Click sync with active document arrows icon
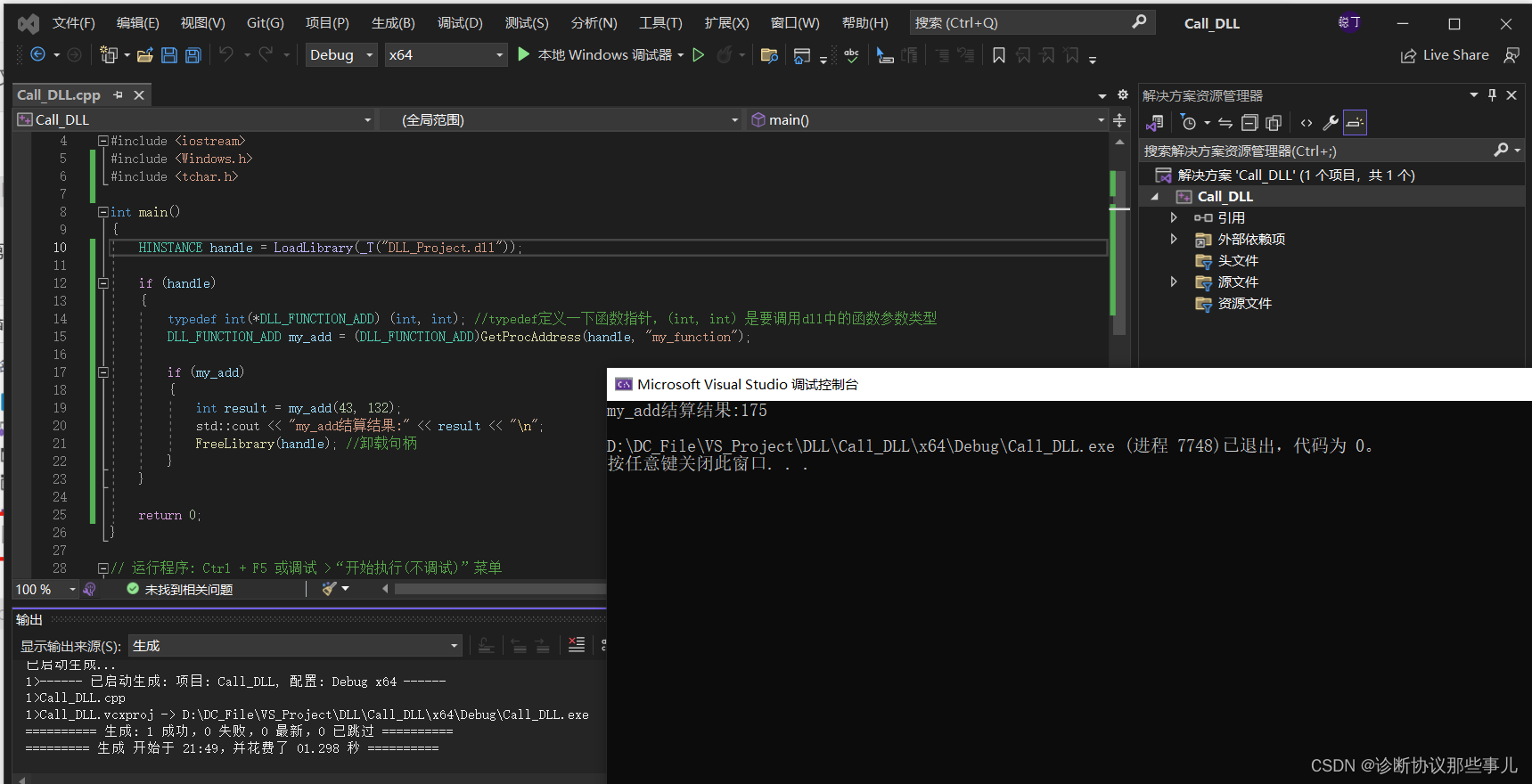 point(1225,123)
